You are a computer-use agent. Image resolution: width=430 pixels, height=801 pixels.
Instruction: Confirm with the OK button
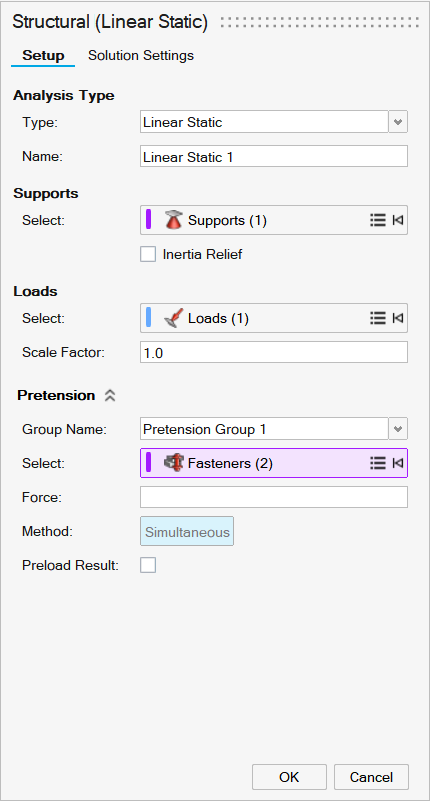(x=289, y=777)
